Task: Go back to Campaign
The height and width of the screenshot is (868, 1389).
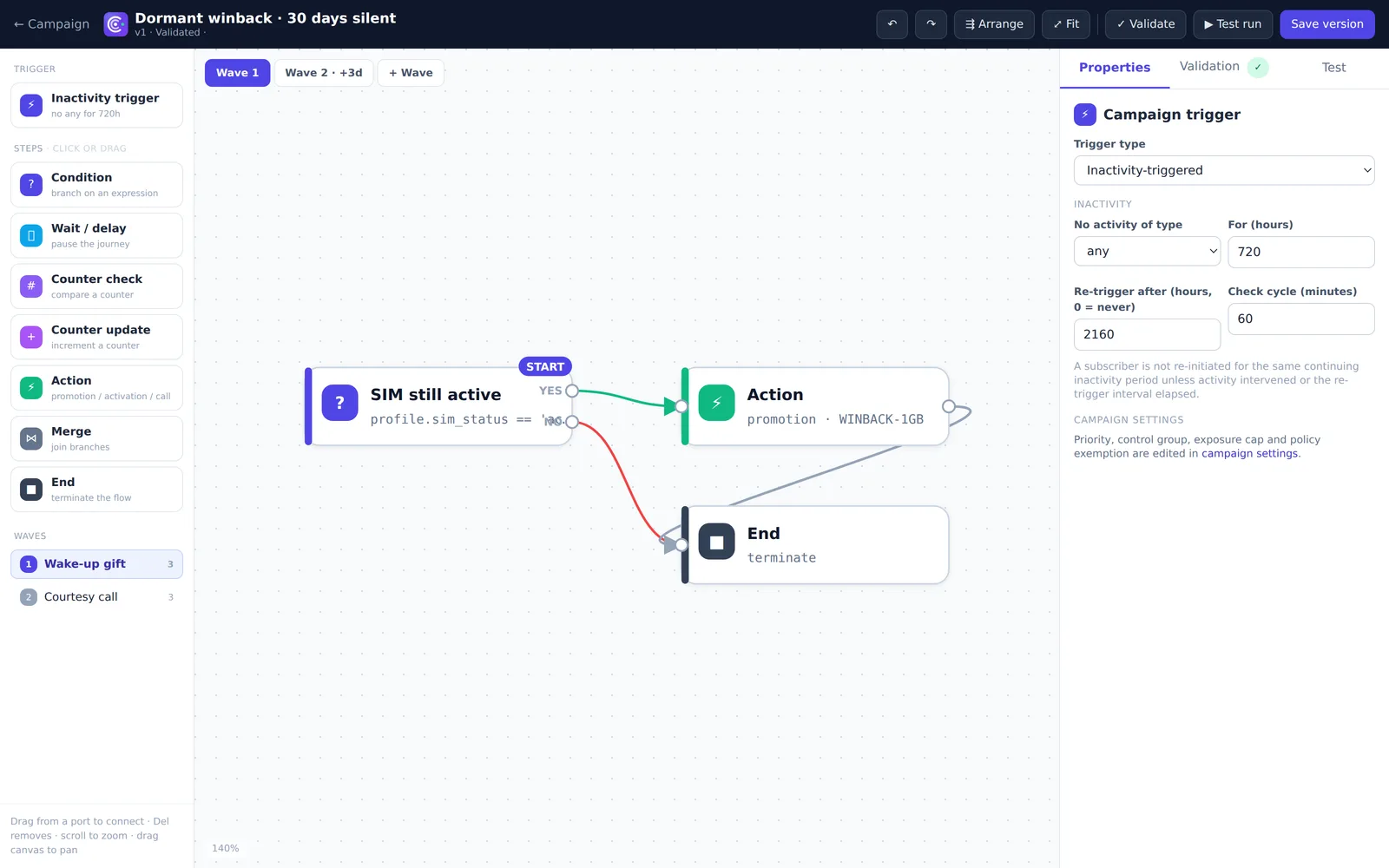Action: pyautogui.click(x=52, y=24)
